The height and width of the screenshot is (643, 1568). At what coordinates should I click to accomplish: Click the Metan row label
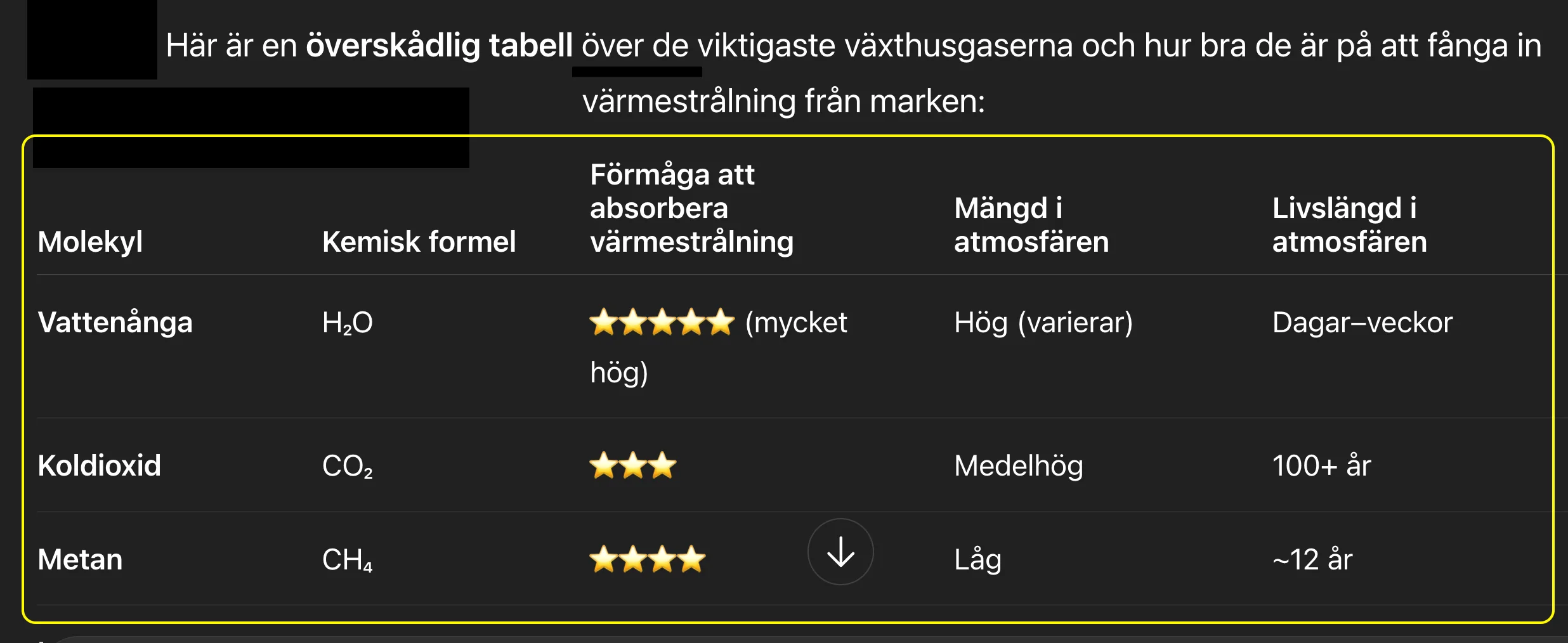coord(79,559)
